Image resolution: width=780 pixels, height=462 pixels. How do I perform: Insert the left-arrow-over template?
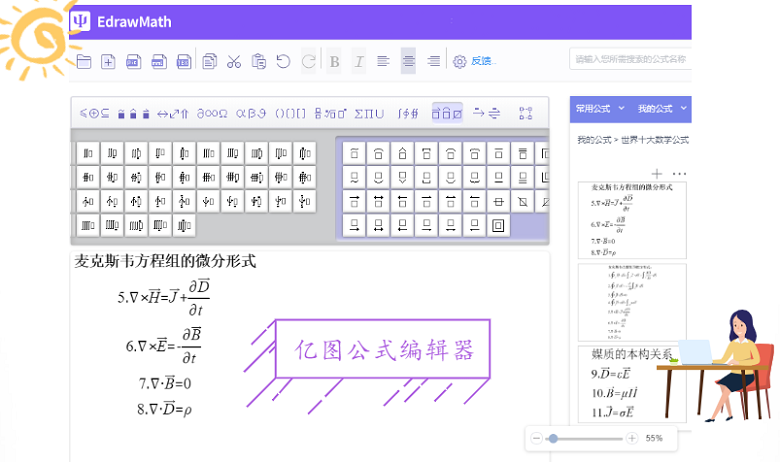click(402, 201)
